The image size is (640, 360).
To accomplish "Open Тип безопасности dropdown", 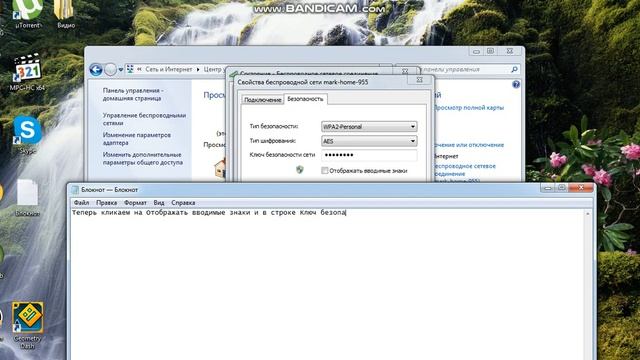I will click(x=369, y=127).
